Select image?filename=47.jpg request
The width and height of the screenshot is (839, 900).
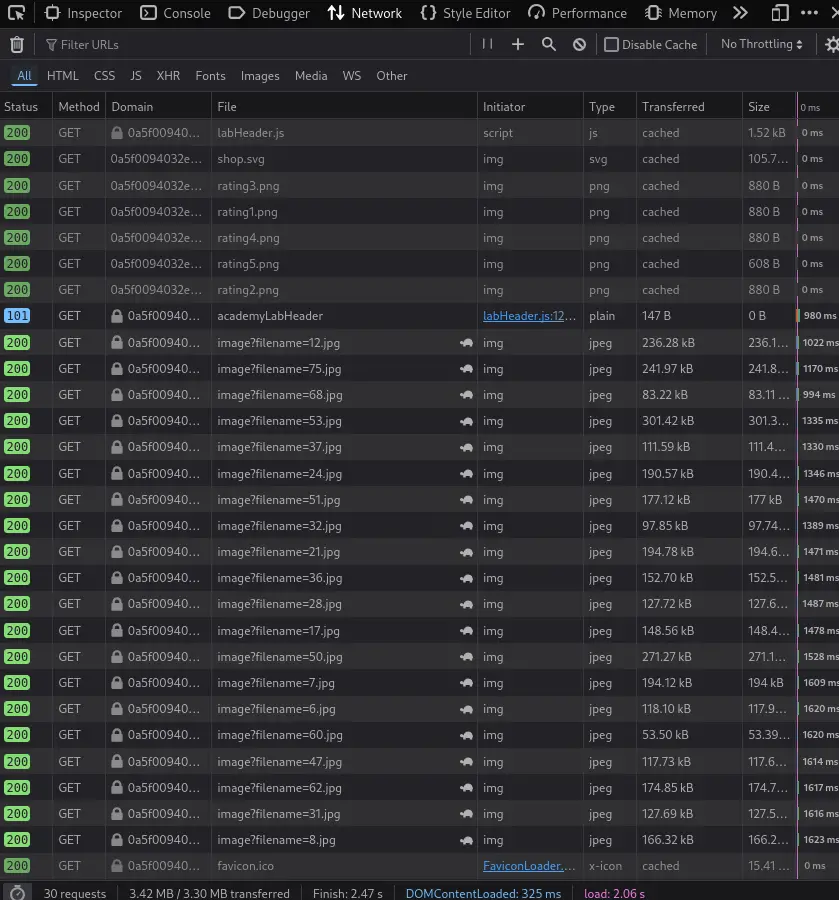[420, 762]
